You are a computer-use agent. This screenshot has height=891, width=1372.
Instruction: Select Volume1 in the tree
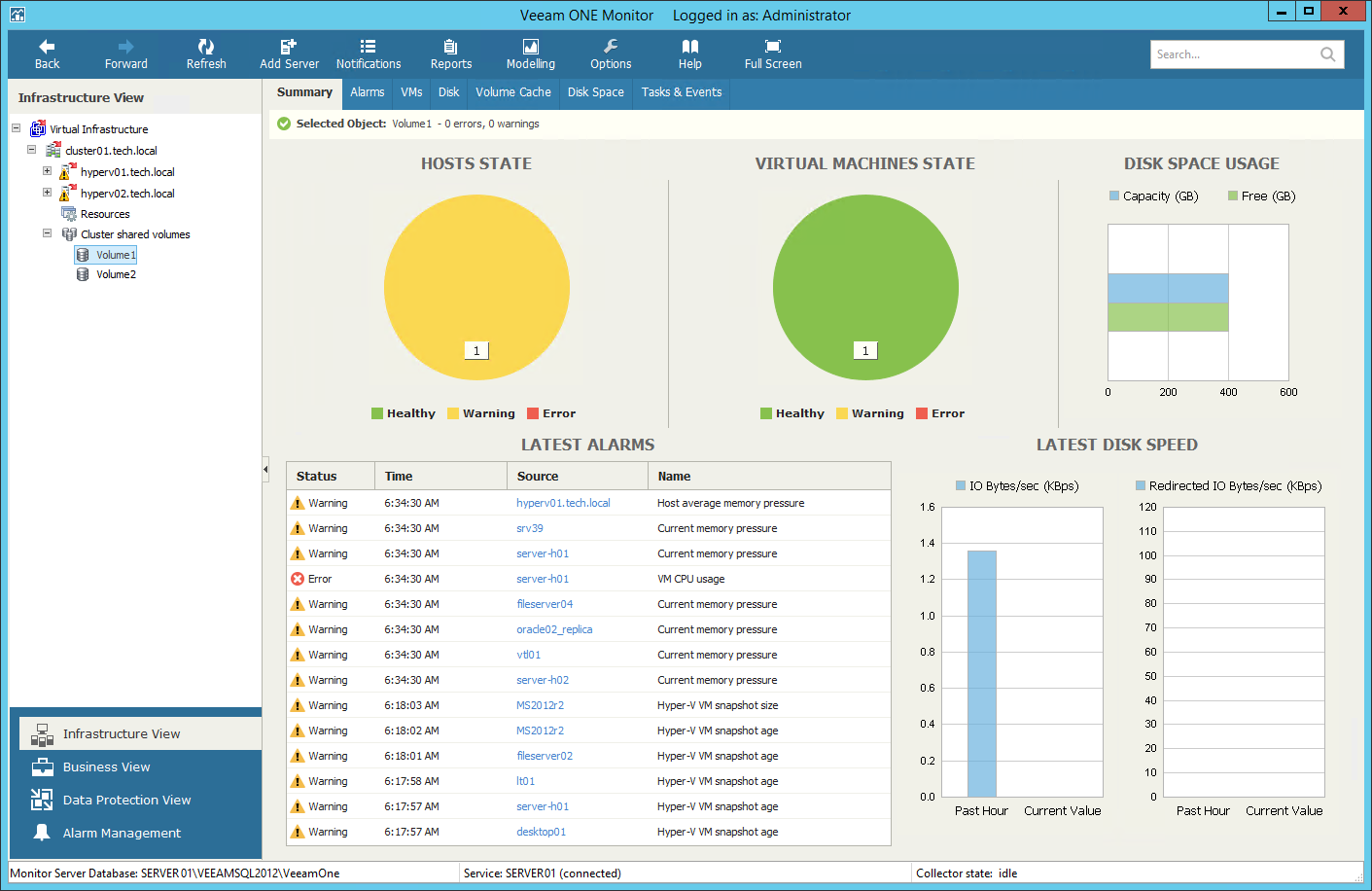tap(116, 255)
